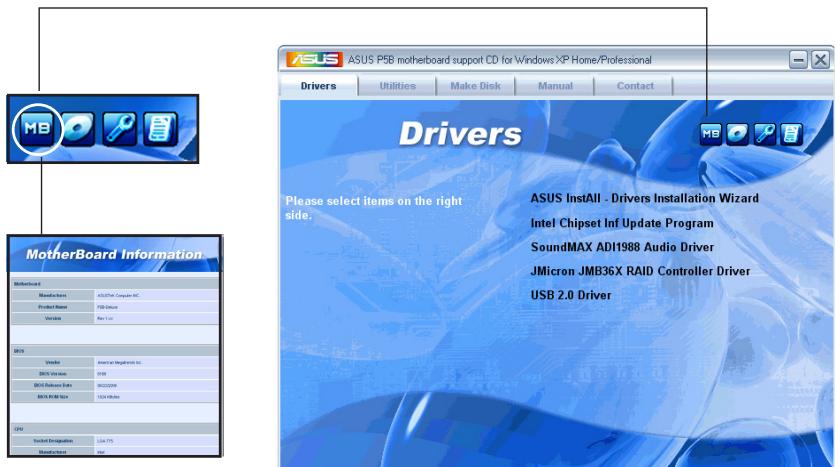Click the Socket Designation row under CPU
This screenshot has width=835, height=467.
click(x=114, y=441)
